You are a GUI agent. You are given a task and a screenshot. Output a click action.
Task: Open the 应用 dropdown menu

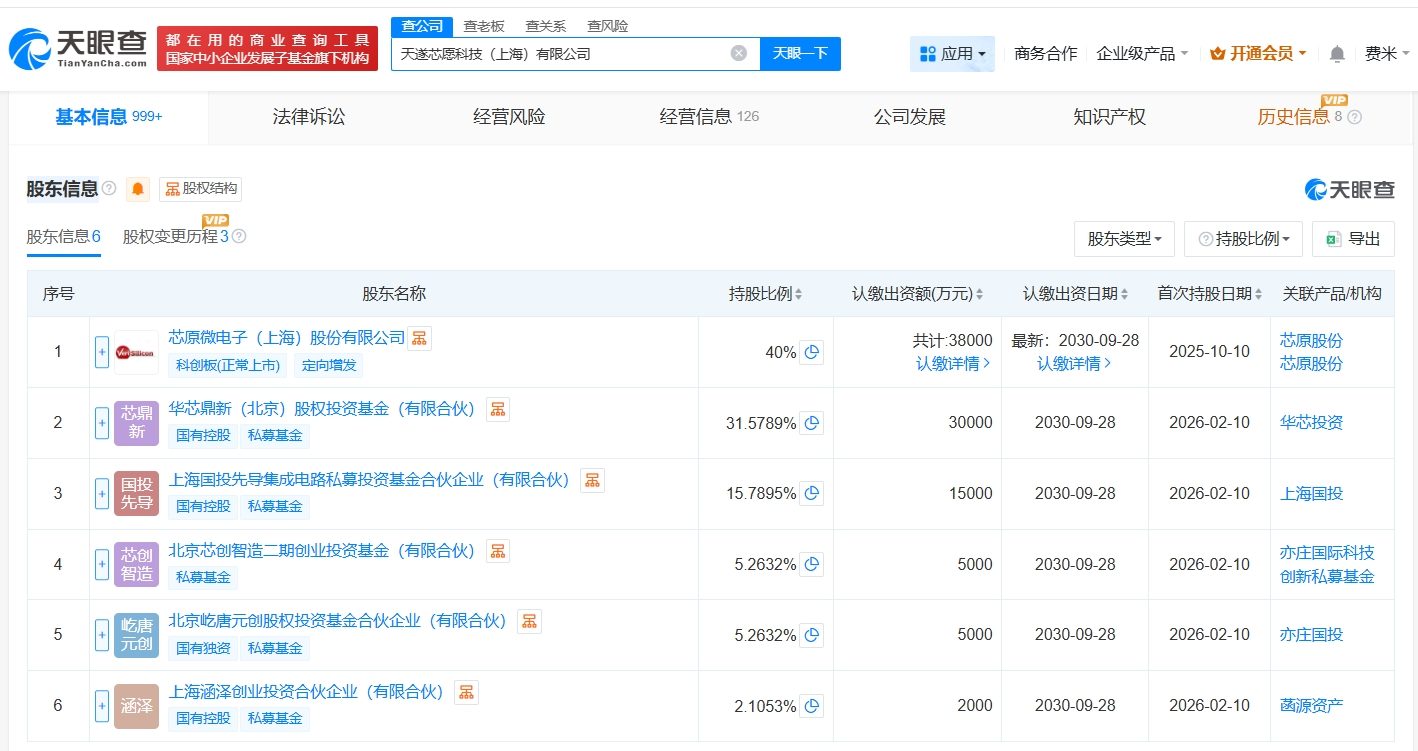click(x=952, y=54)
